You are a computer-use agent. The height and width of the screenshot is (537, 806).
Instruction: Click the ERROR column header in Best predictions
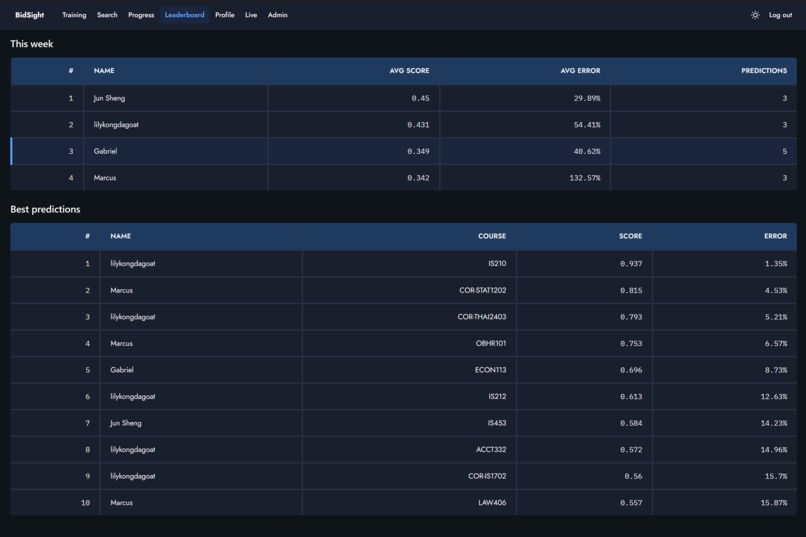point(775,236)
